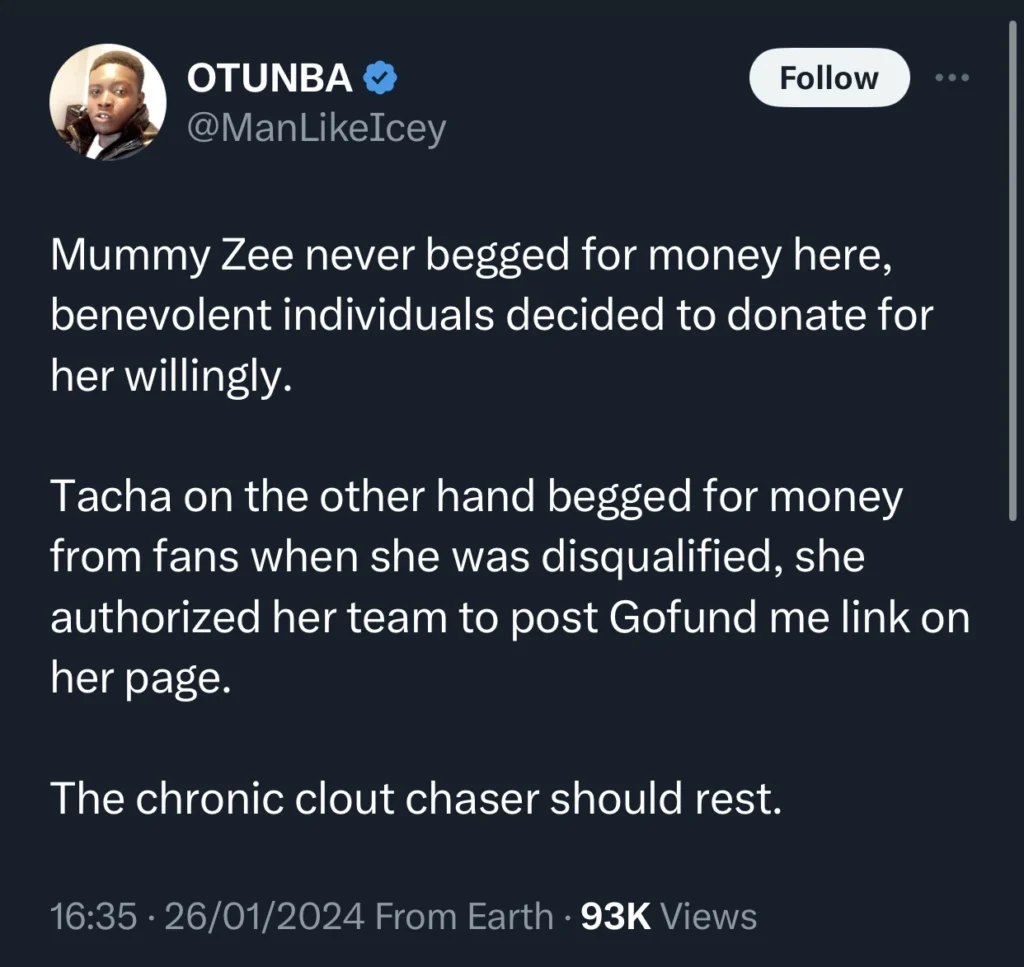Click the Views label
The height and width of the screenshot is (967, 1024).
710,916
